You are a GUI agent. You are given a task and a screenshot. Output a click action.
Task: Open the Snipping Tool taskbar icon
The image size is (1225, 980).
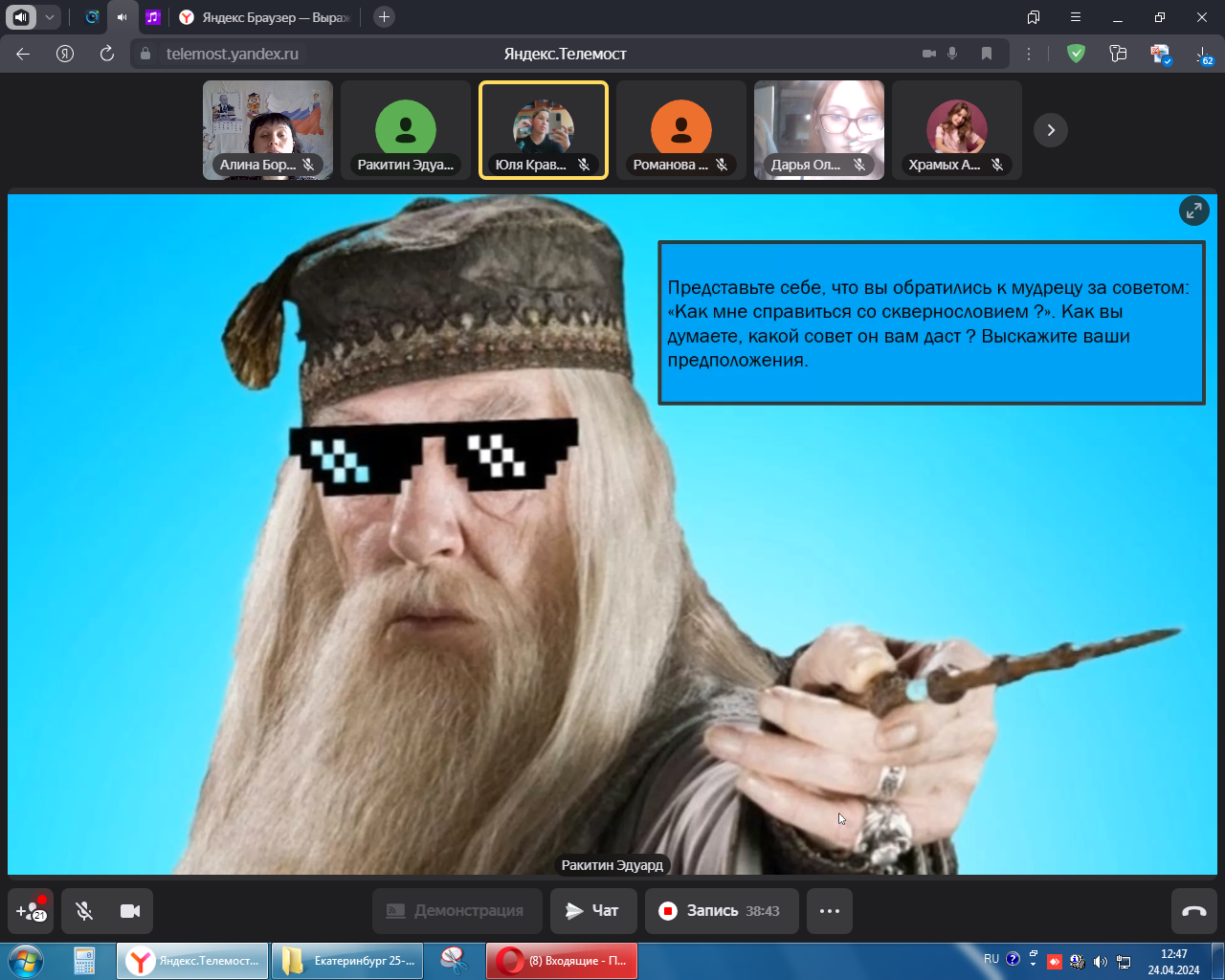(x=454, y=961)
